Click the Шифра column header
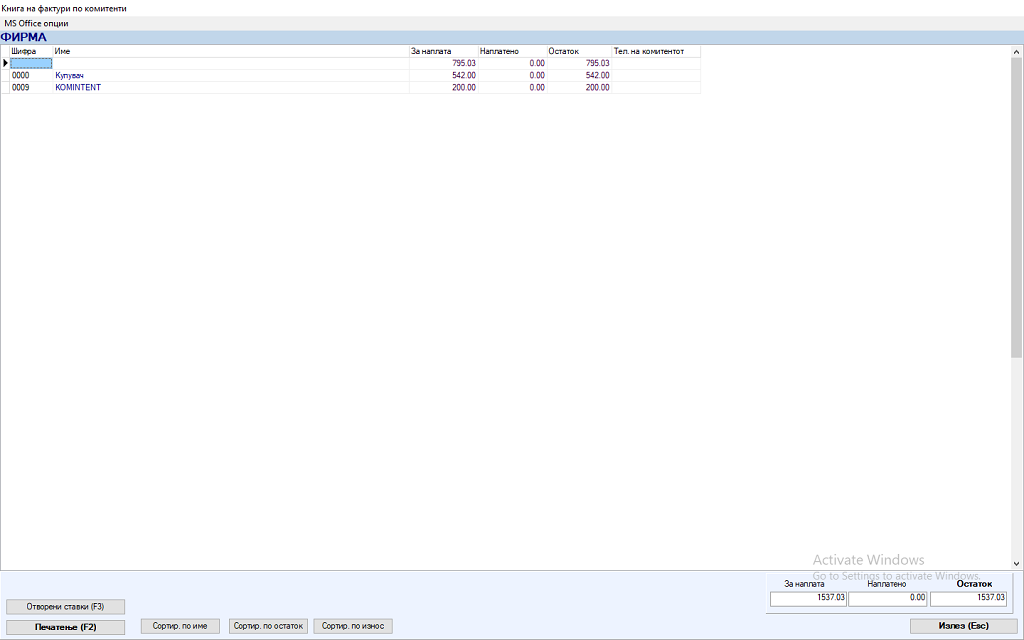 point(31,51)
